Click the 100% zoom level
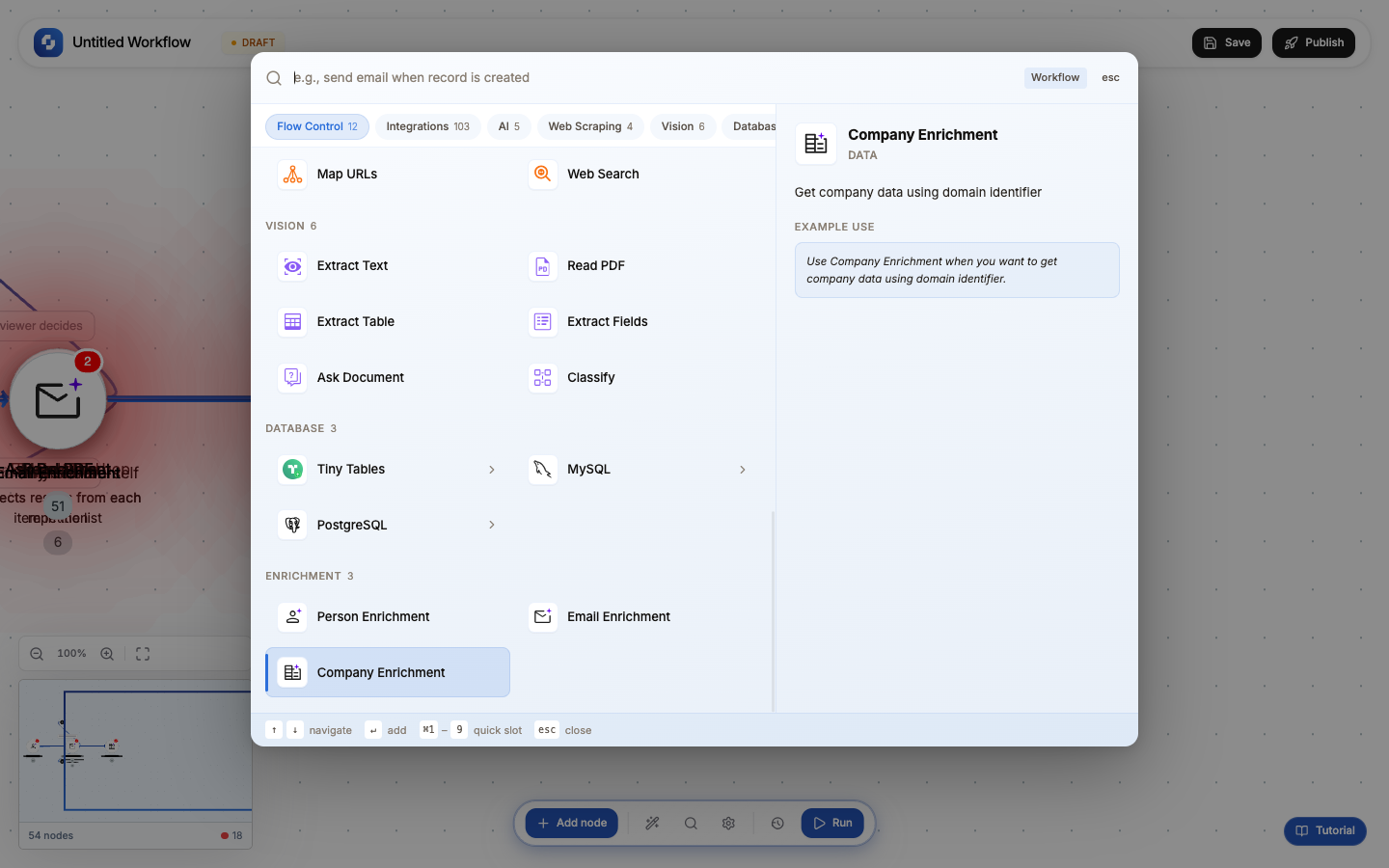Image resolution: width=1389 pixels, height=868 pixels. 71,654
